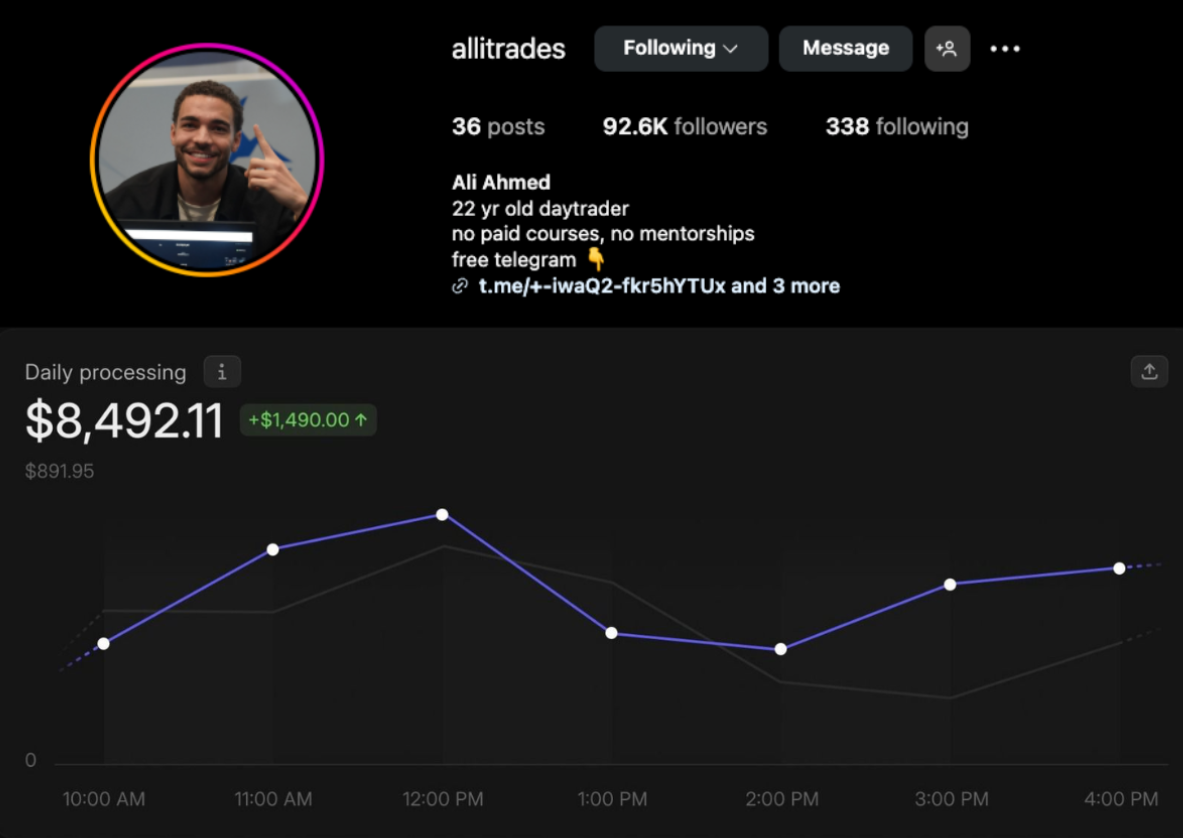View the 338 following list
Screen dimensions: 1183x838
(x=896, y=127)
